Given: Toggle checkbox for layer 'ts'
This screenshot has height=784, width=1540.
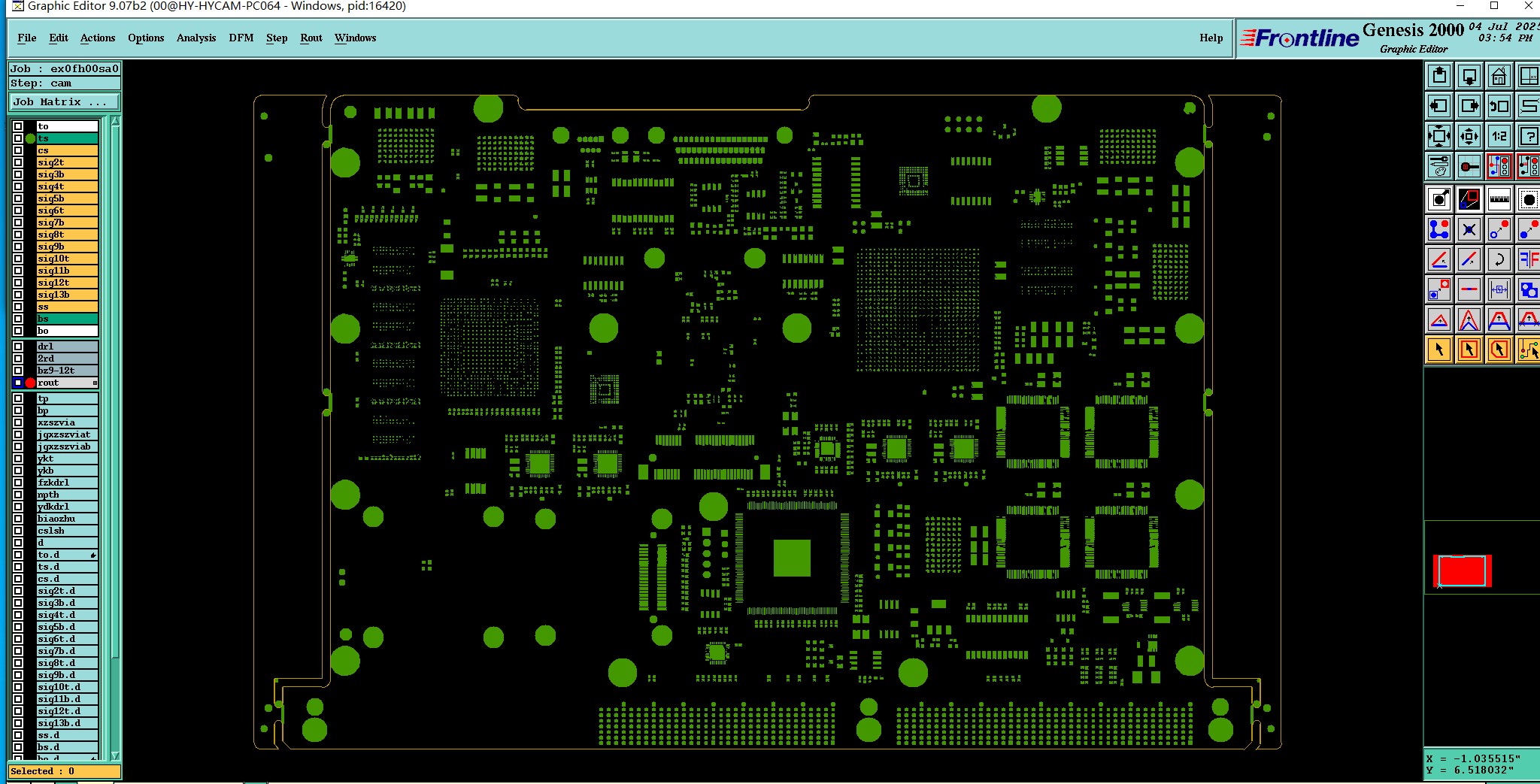Looking at the screenshot, I should point(18,138).
